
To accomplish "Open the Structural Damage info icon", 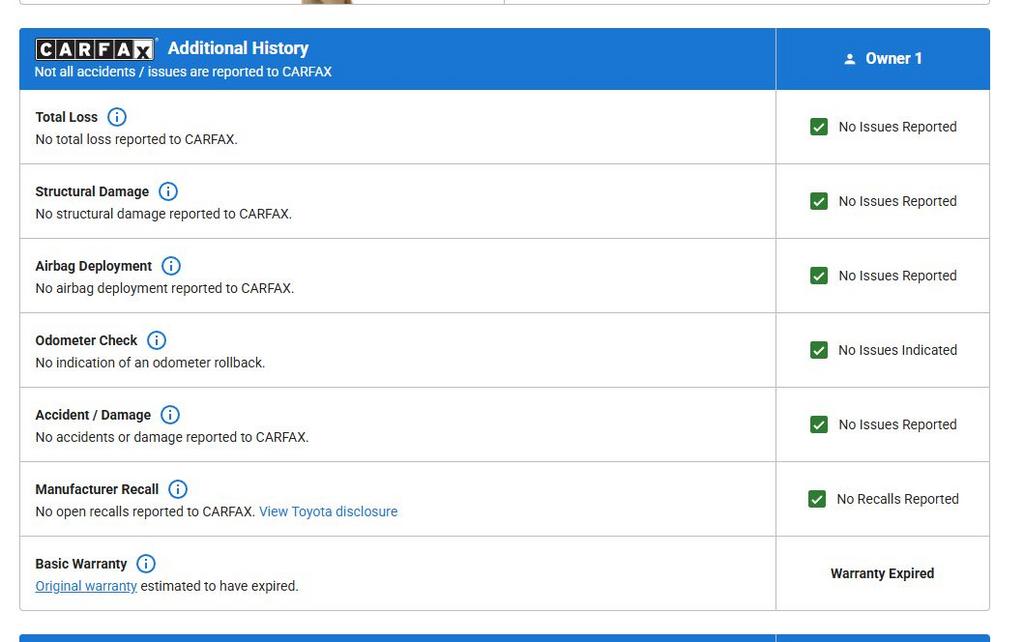I will 168,191.
